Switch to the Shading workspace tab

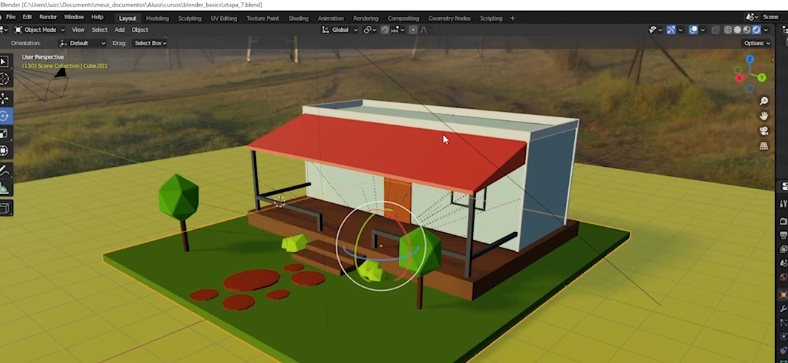(x=299, y=18)
